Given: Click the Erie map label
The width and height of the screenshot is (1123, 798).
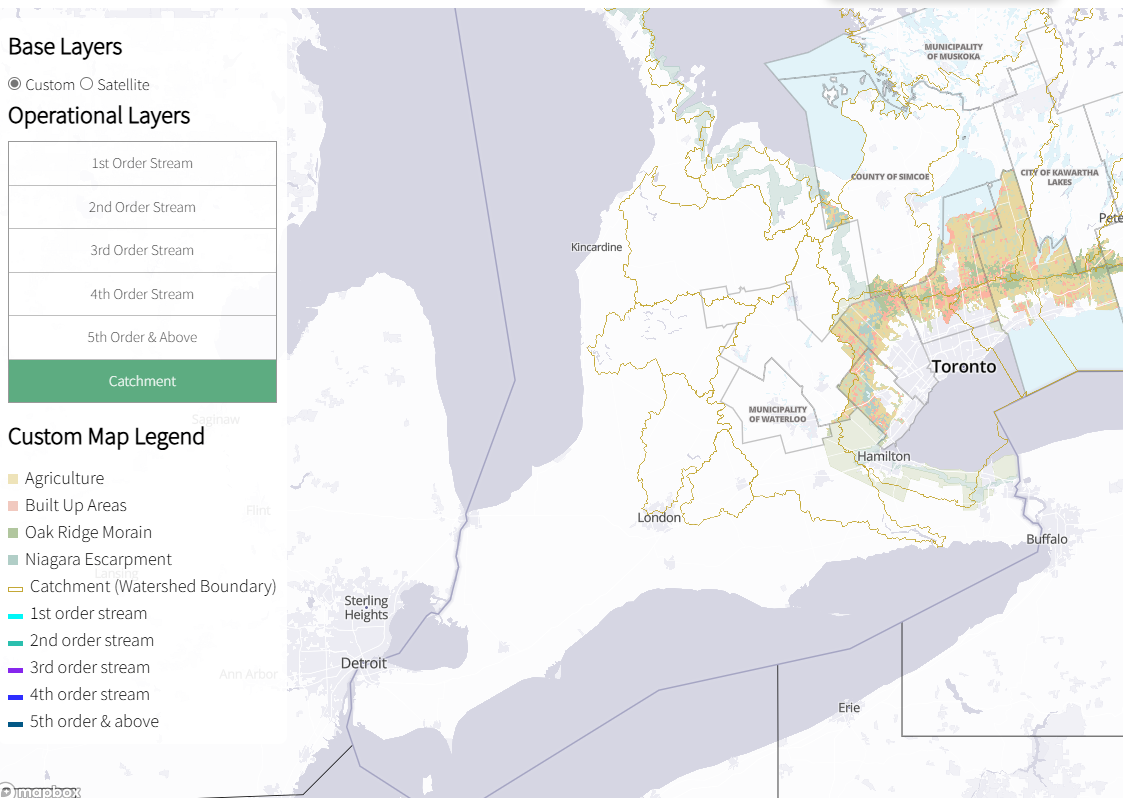Looking at the screenshot, I should [849, 708].
